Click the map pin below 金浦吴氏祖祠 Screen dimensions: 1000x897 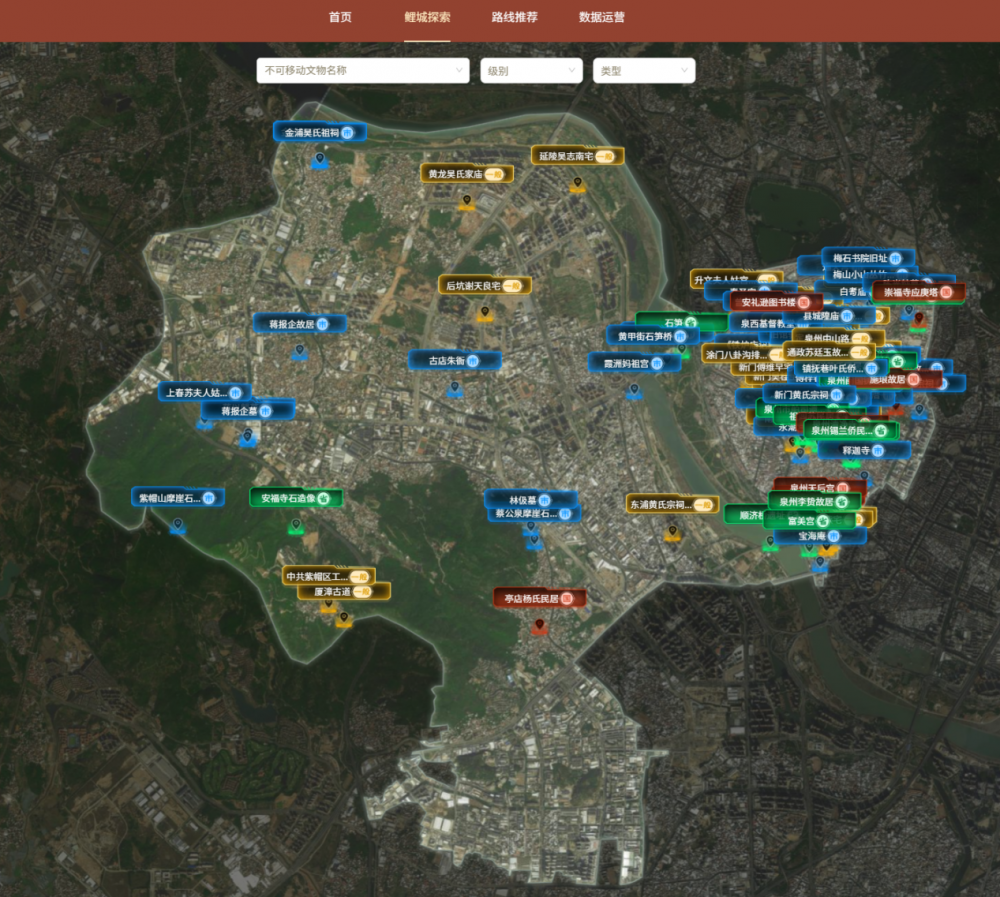[x=320, y=159]
